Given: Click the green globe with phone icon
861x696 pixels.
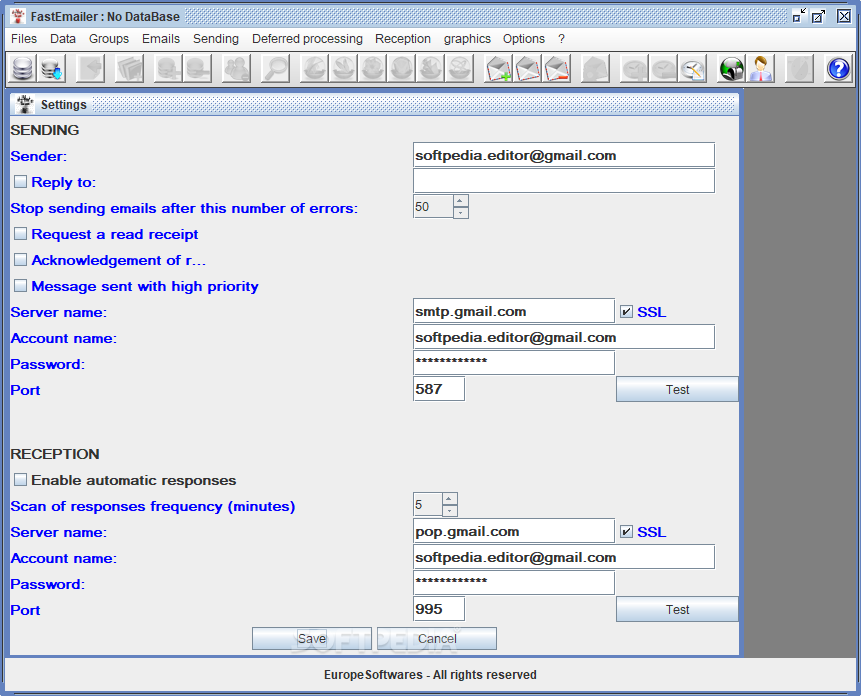Looking at the screenshot, I should point(731,69).
